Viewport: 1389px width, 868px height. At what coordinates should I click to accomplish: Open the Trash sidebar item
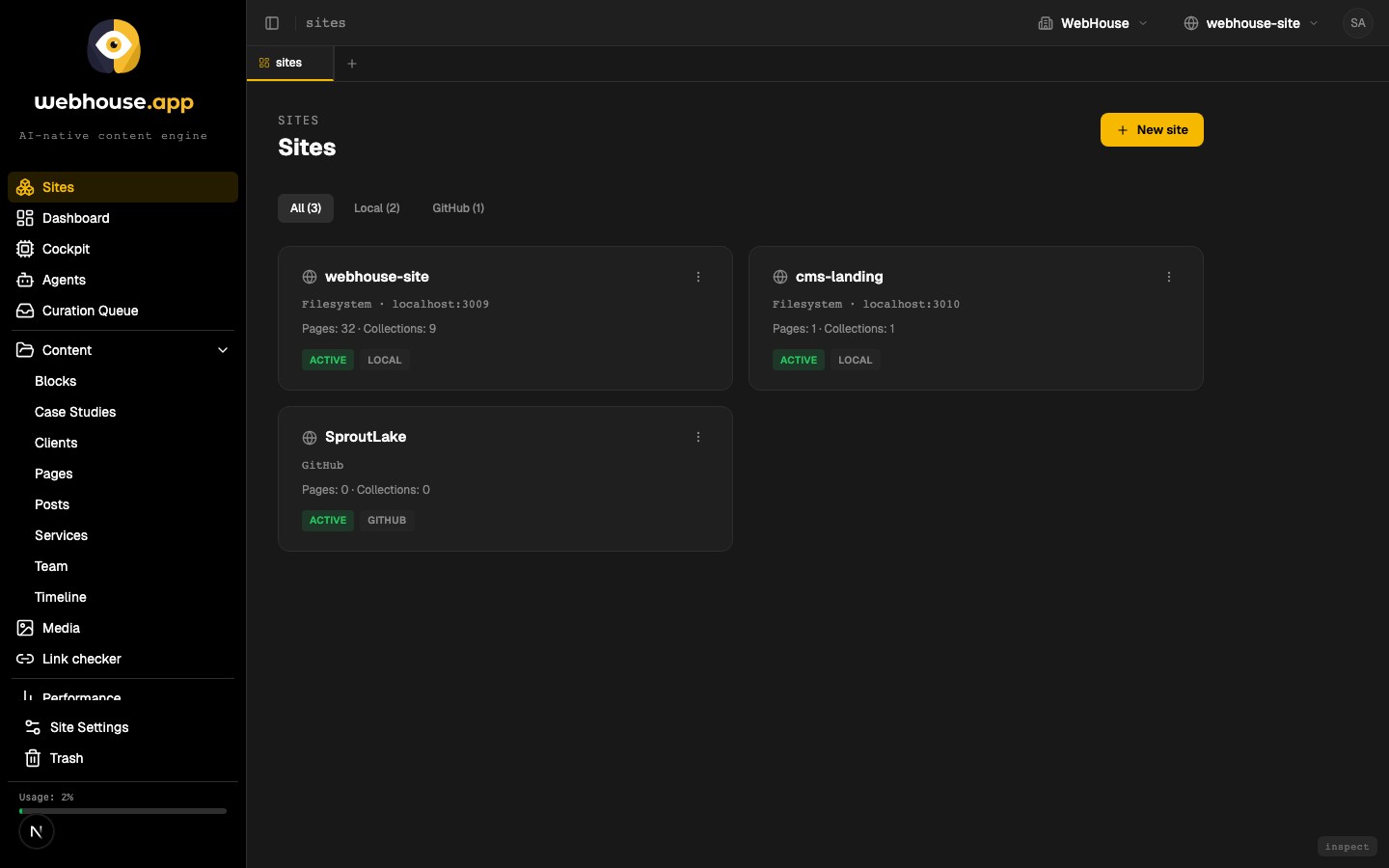coord(123,758)
